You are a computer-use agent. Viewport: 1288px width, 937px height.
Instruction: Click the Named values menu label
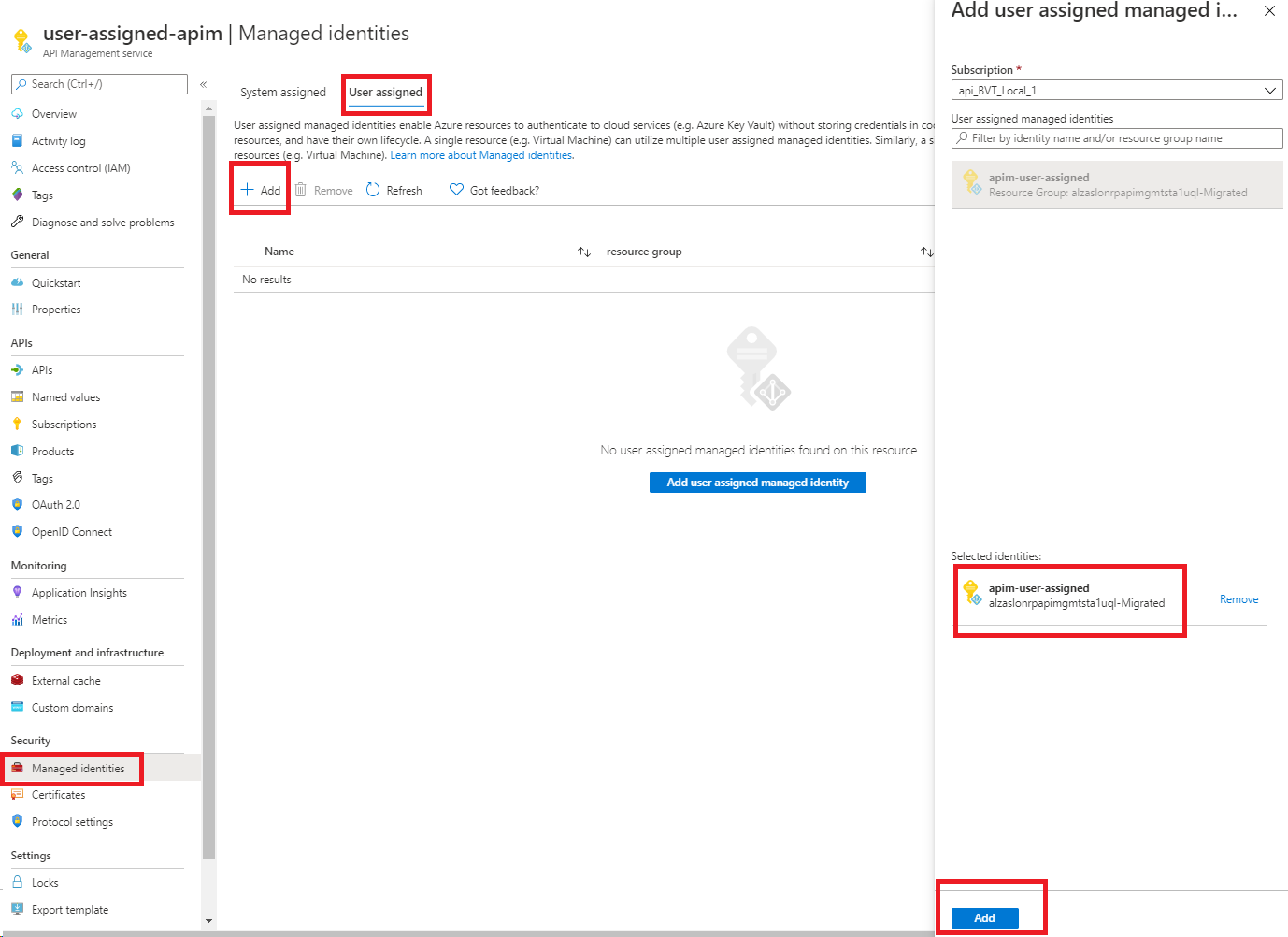[x=65, y=397]
